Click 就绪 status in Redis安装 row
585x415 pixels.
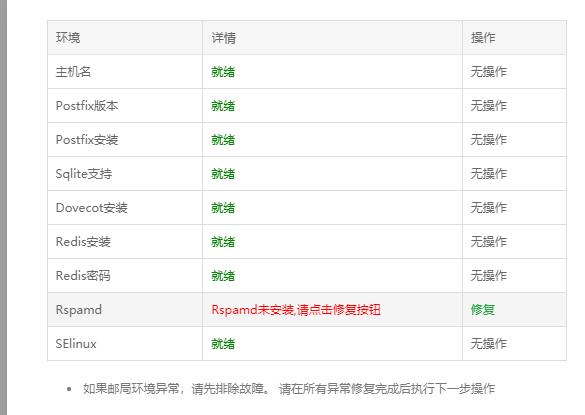tap(223, 241)
